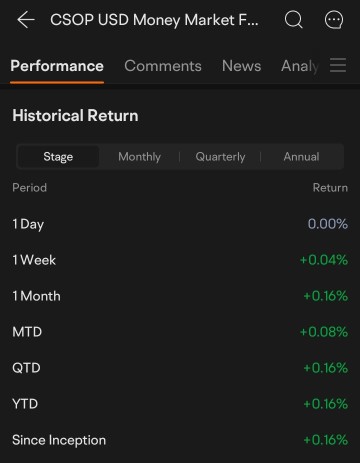The height and width of the screenshot is (463, 360).
Task: Tap the back arrow icon
Action: click(x=26, y=20)
